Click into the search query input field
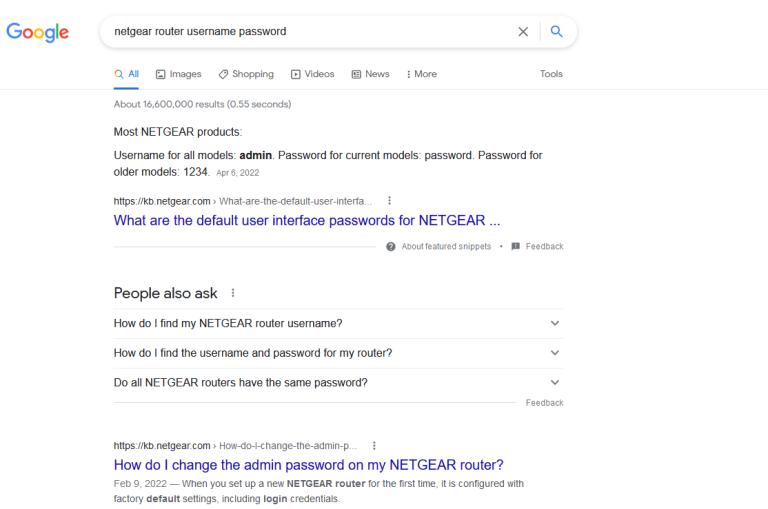This screenshot has height=509, width=768. pos(300,32)
